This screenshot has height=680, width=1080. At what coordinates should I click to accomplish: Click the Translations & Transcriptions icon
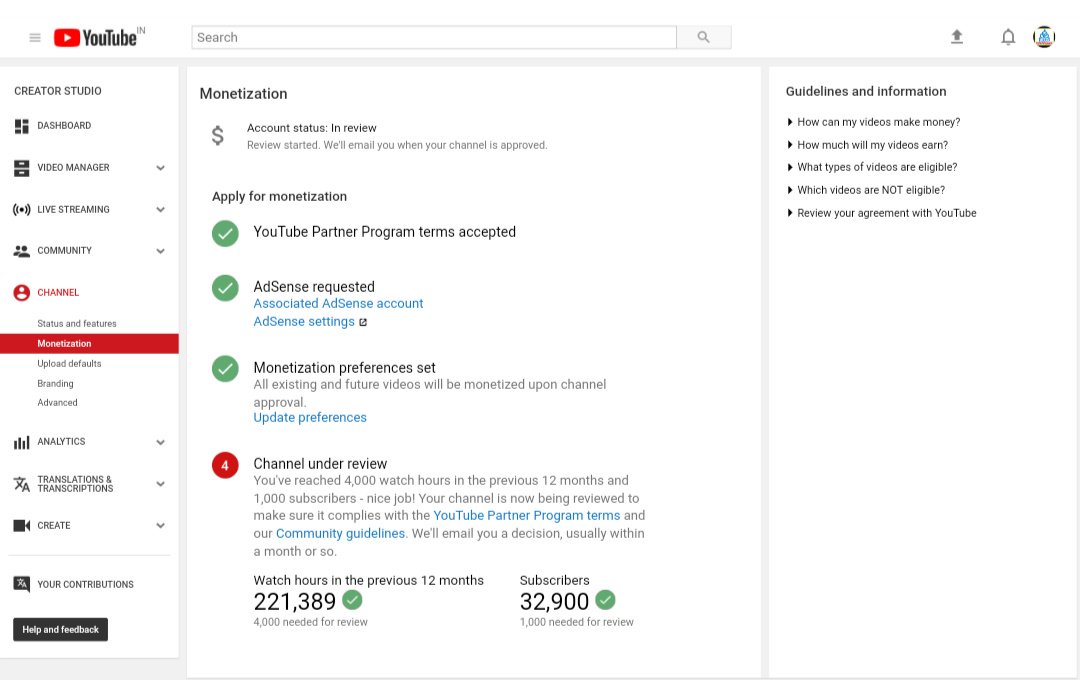[21, 484]
